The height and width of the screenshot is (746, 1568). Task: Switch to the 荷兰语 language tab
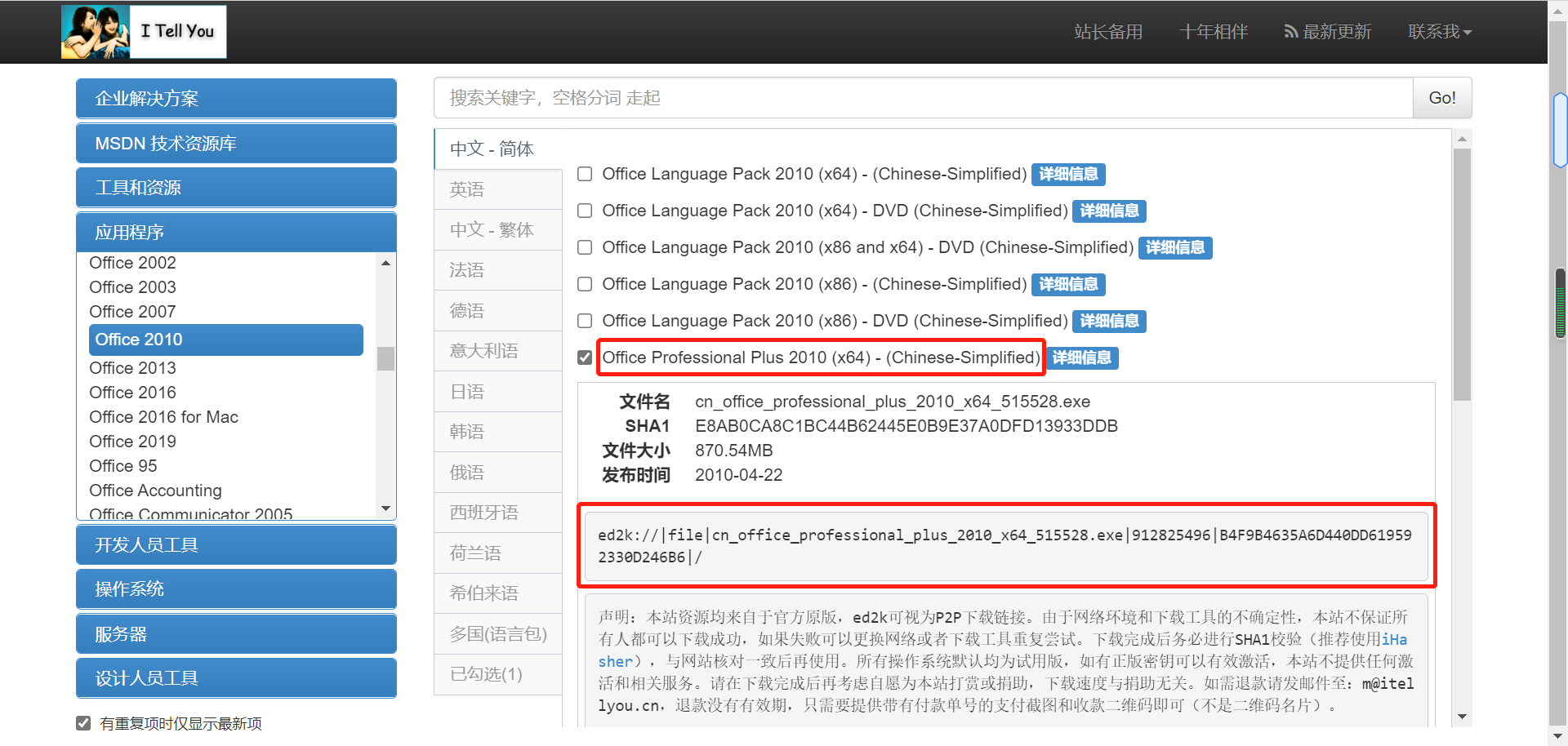point(498,553)
